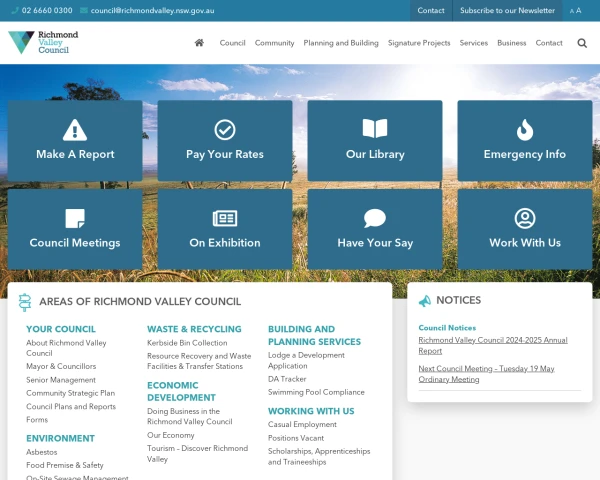The image size is (600, 480).
Task: Click the Make A Report warning icon
Action: [x=75, y=130]
